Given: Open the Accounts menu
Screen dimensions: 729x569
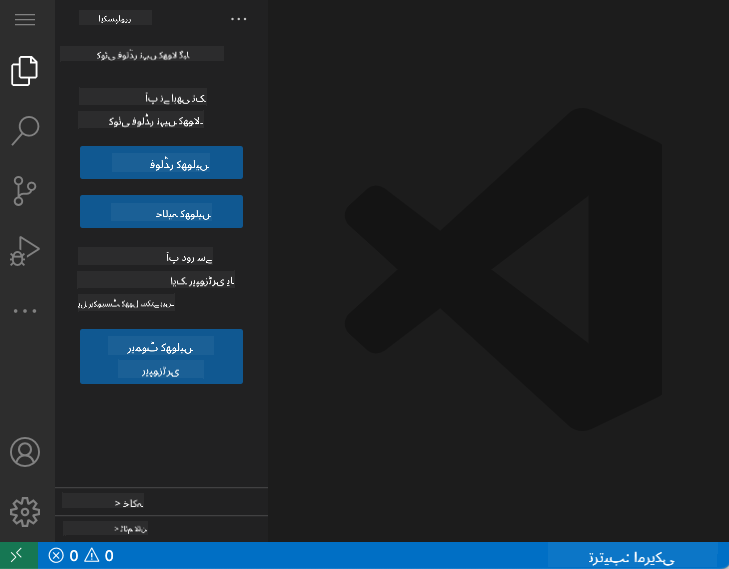Looking at the screenshot, I should (x=25, y=451).
